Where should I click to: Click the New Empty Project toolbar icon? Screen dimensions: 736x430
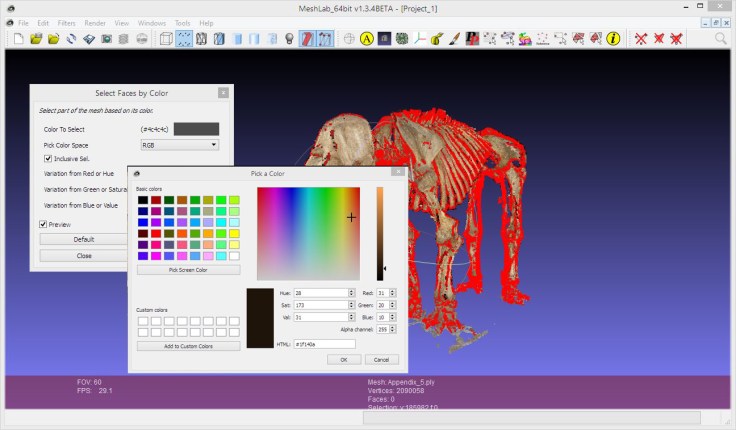click(x=17, y=39)
